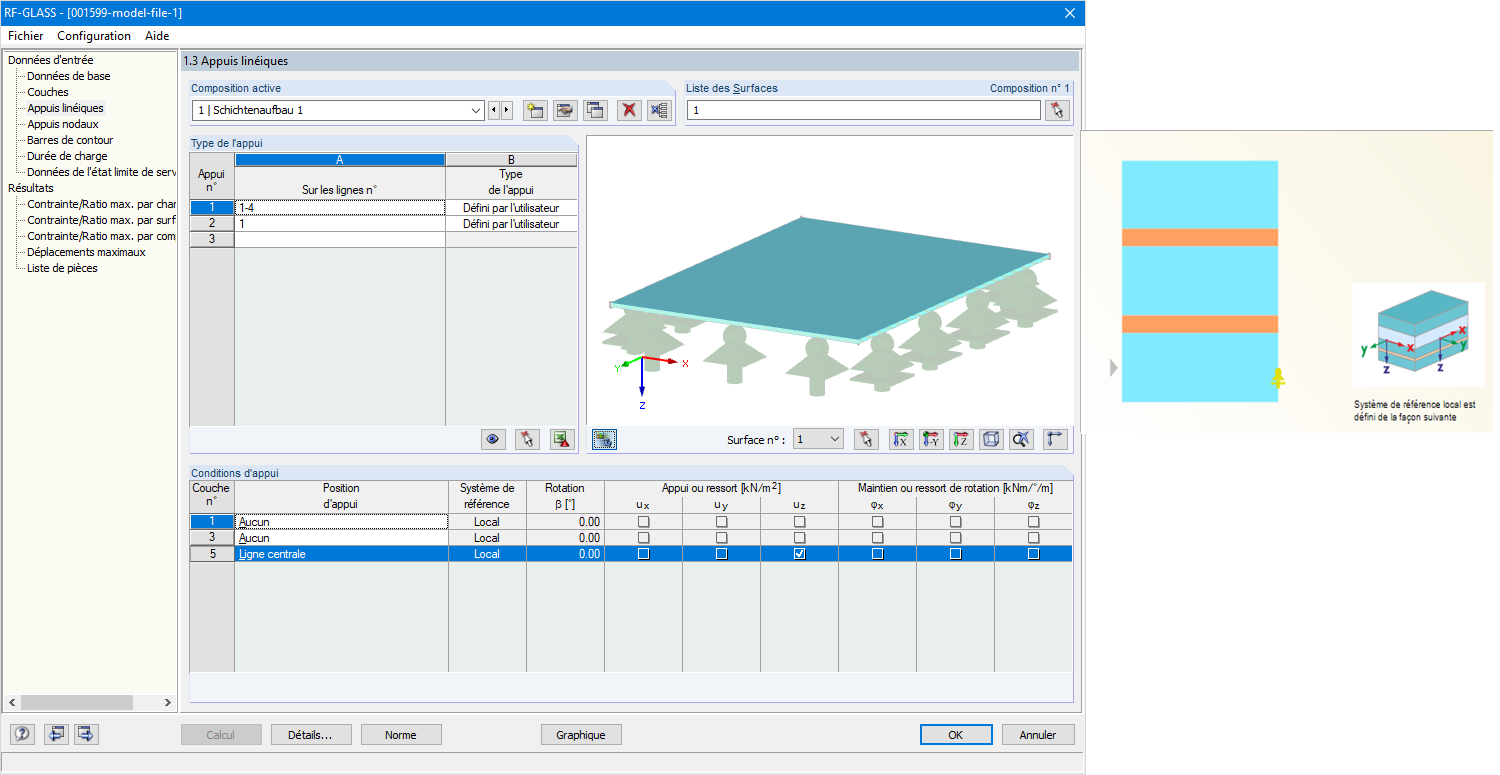The width and height of the screenshot is (1500, 775).
Task: Enable φz restraint for layer 3
Action: [x=1033, y=538]
